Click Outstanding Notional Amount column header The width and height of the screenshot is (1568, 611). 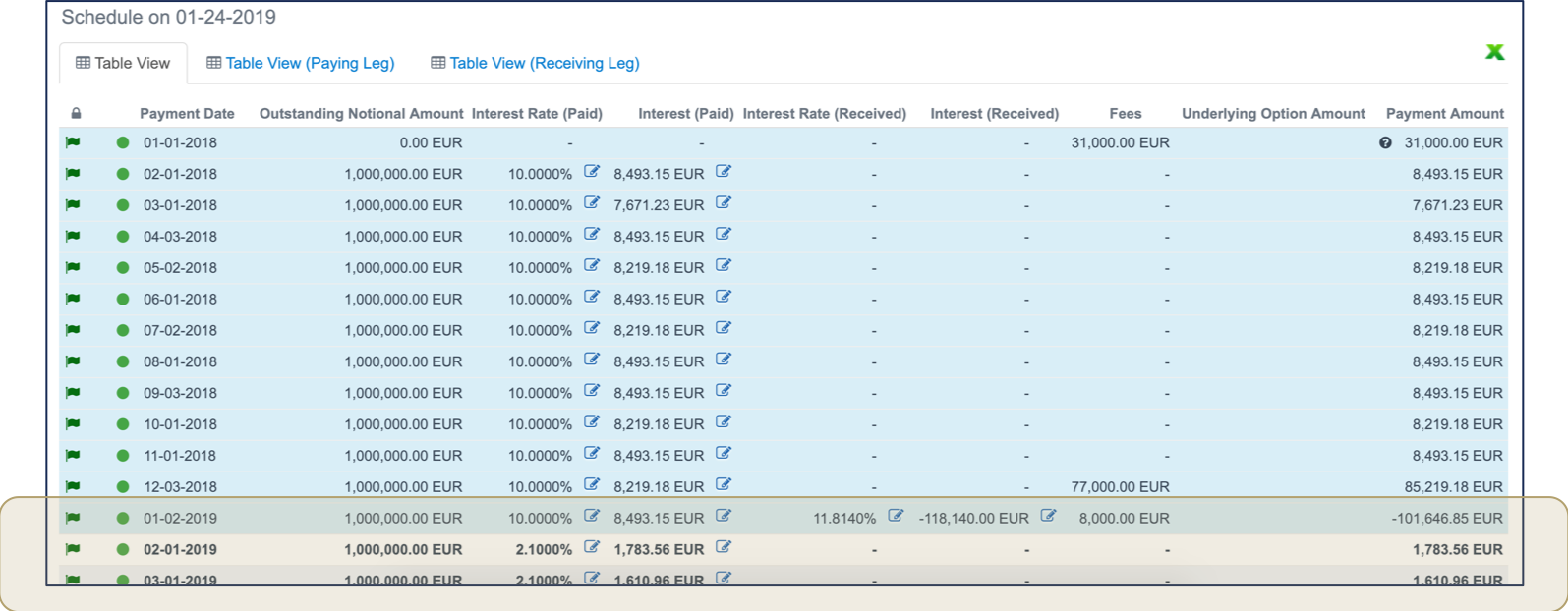361,114
